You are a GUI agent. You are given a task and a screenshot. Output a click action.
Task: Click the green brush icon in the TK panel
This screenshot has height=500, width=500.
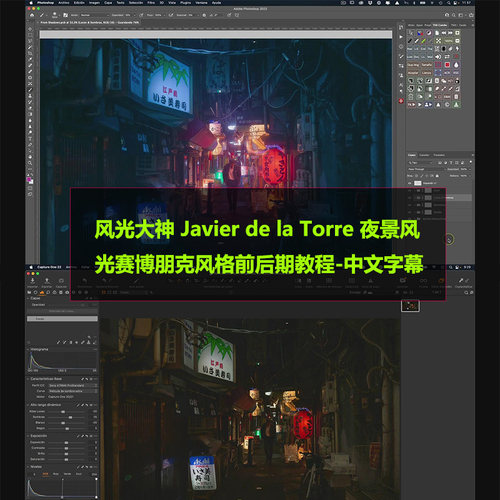(x=424, y=41)
